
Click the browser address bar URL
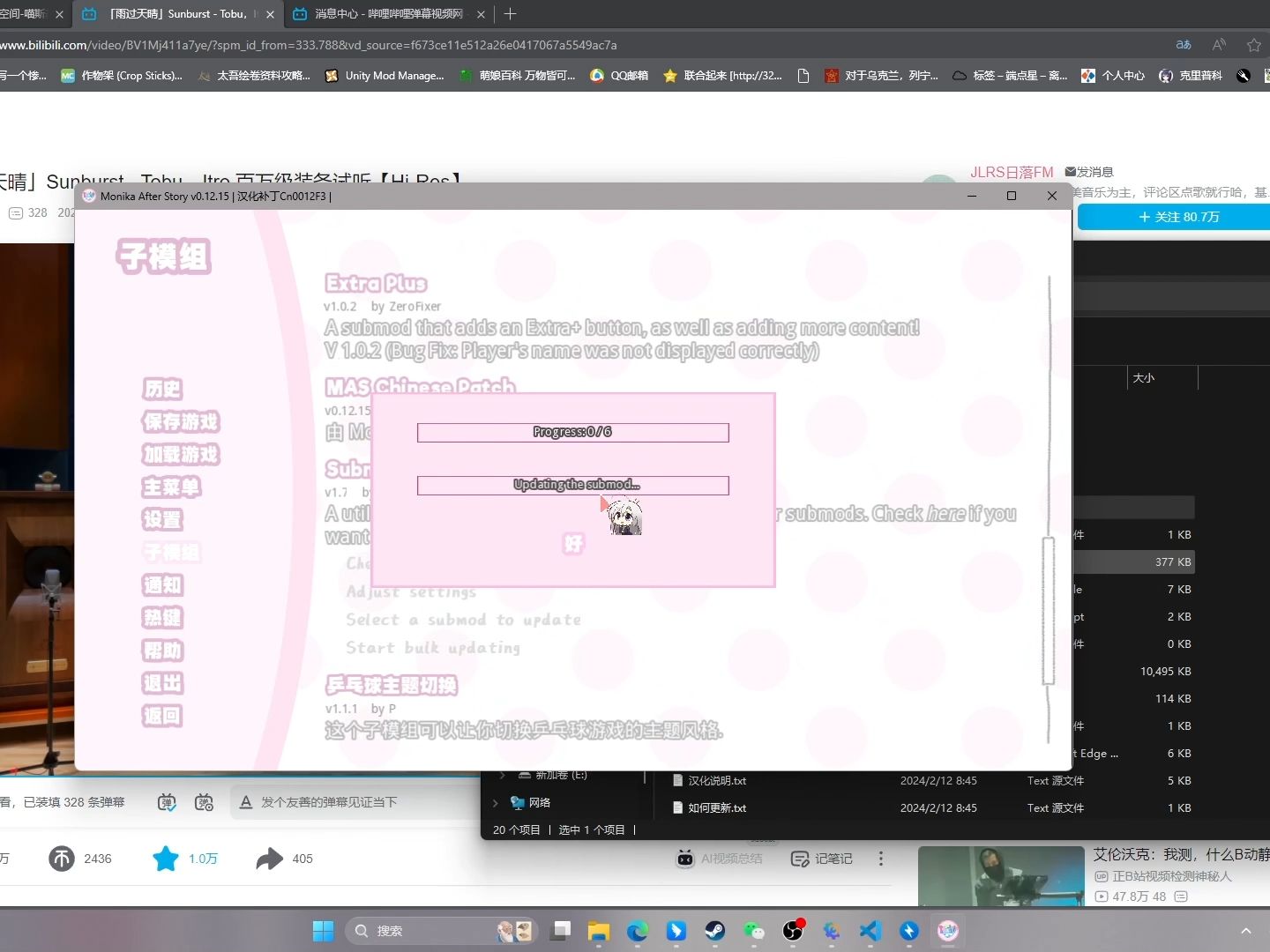click(x=309, y=45)
